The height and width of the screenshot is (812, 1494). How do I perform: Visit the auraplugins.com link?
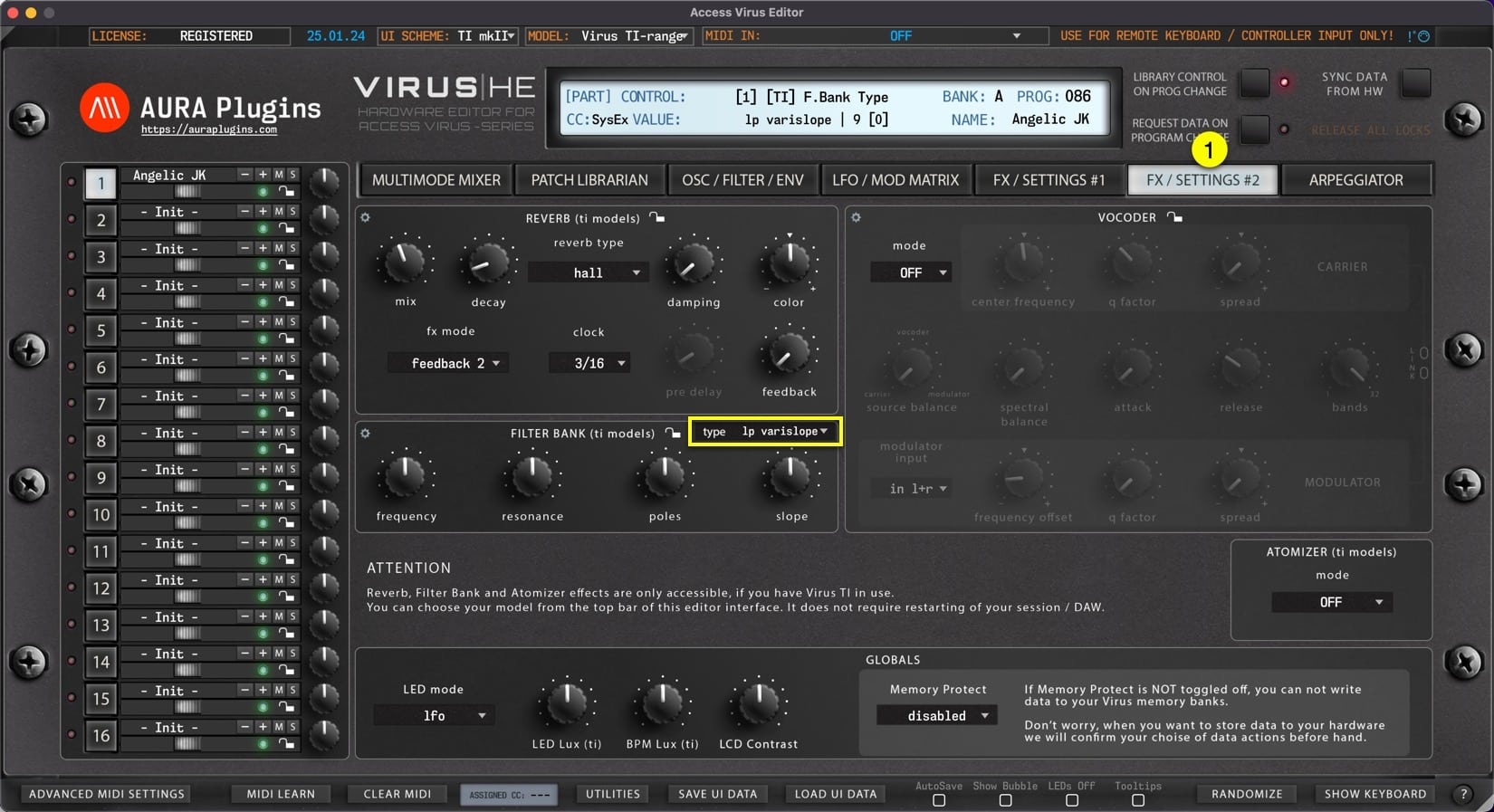[x=209, y=129]
